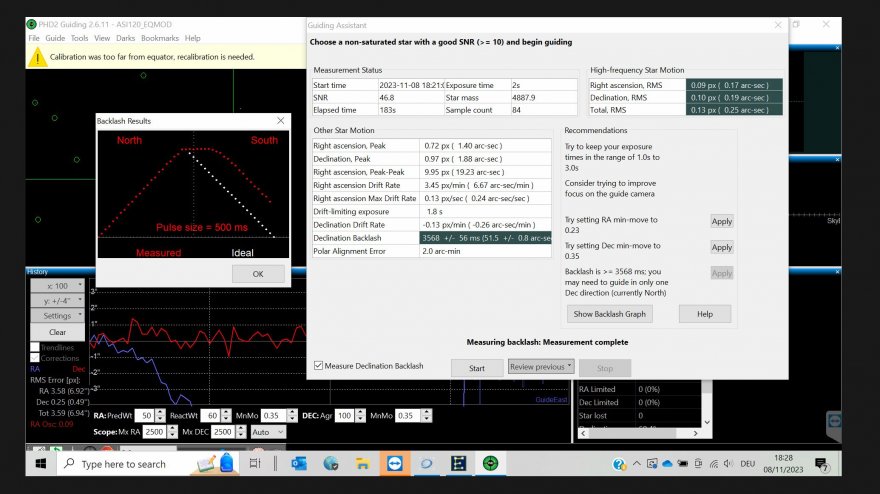Click the PHD2 Guiding icon in the title bar

coord(31,24)
